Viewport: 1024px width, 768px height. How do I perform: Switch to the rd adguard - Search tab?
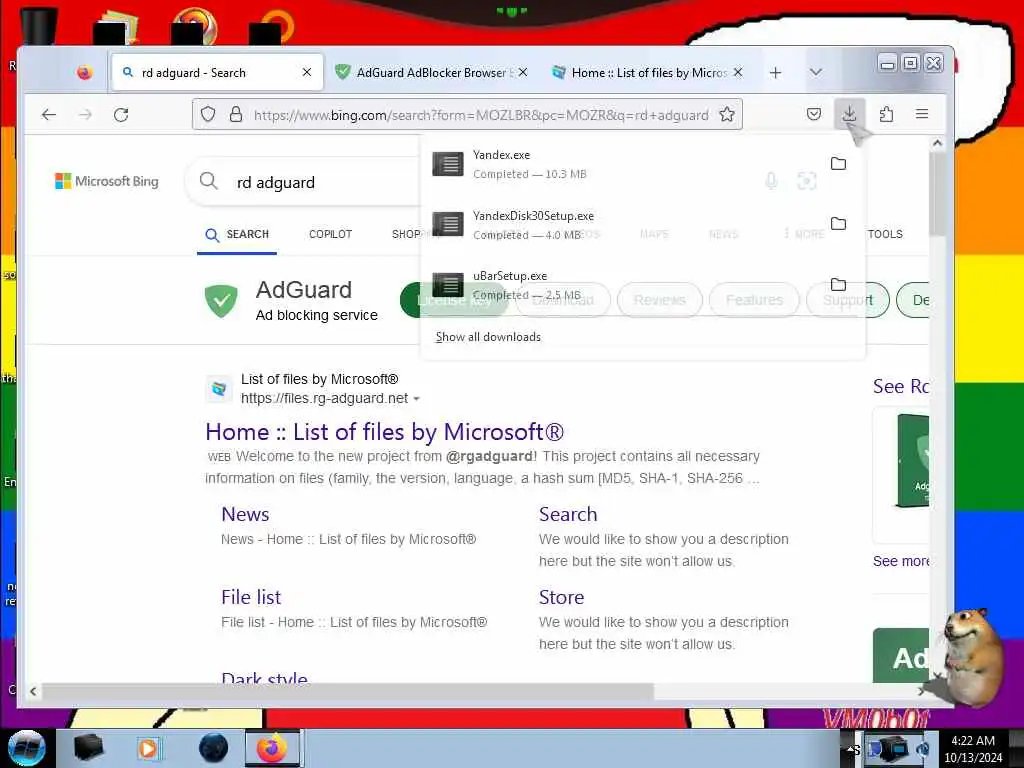coord(217,72)
